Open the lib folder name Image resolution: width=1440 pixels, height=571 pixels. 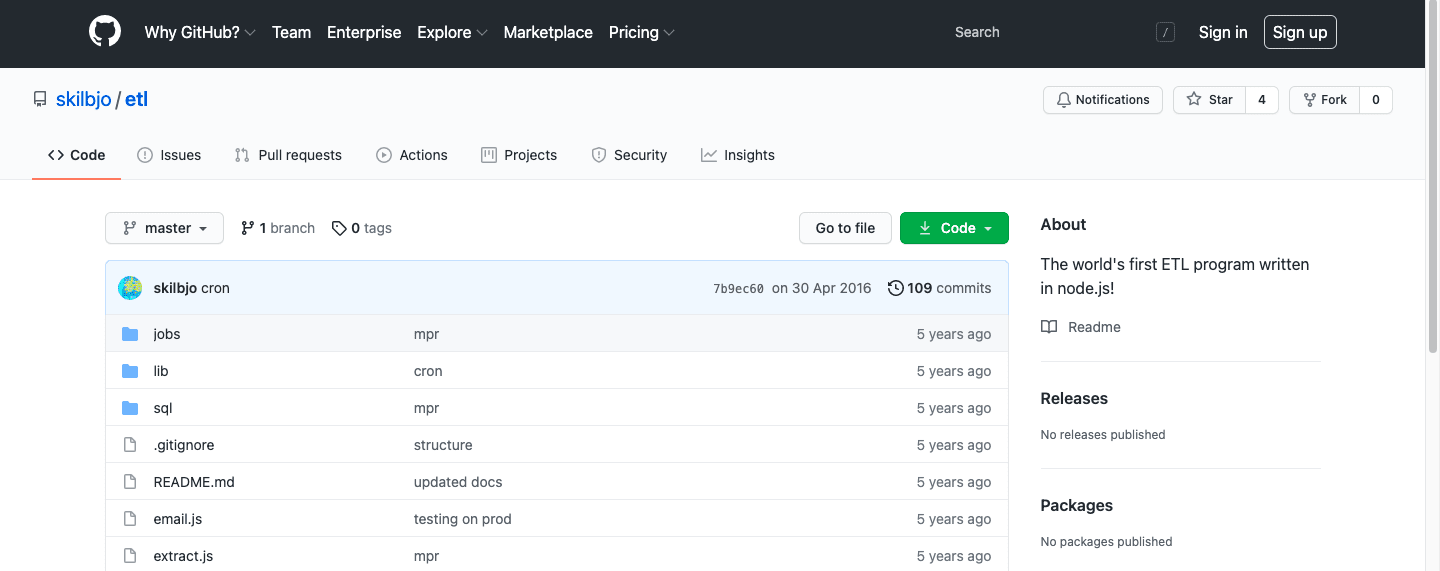(161, 371)
